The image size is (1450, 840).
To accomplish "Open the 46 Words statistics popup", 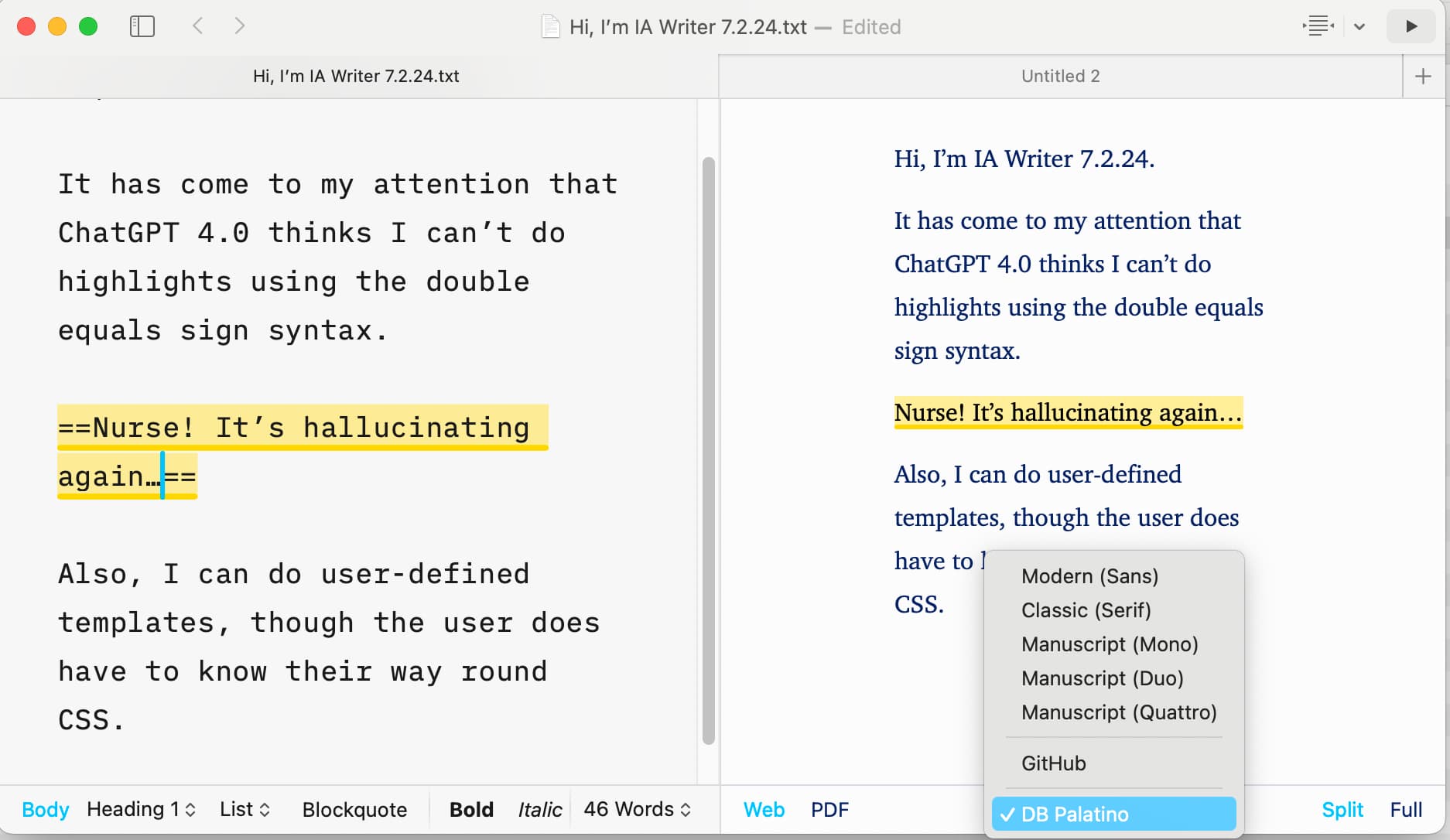I will coord(637,809).
